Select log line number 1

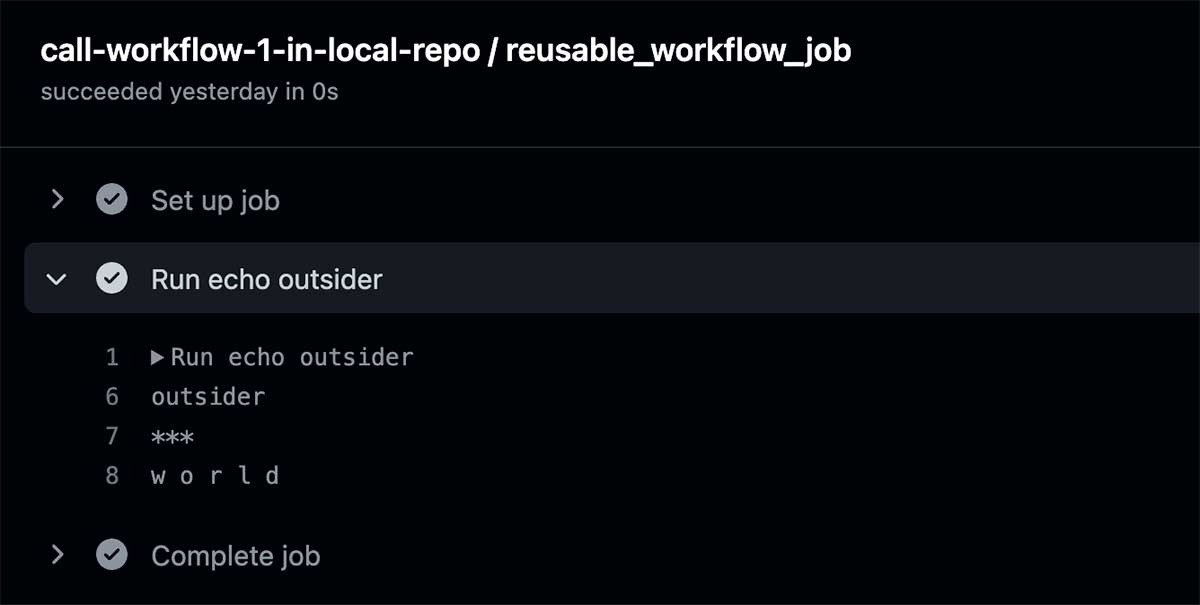pyautogui.click(x=111, y=357)
